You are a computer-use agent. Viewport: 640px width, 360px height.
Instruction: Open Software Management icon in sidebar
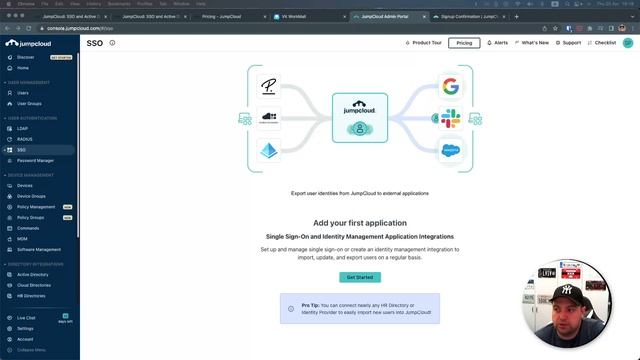click(10, 249)
